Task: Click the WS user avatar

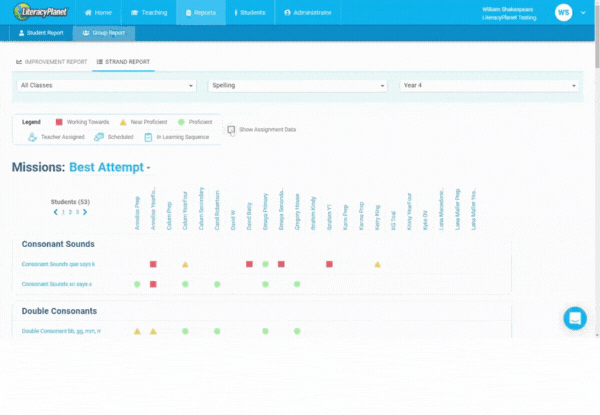Action: (x=563, y=12)
